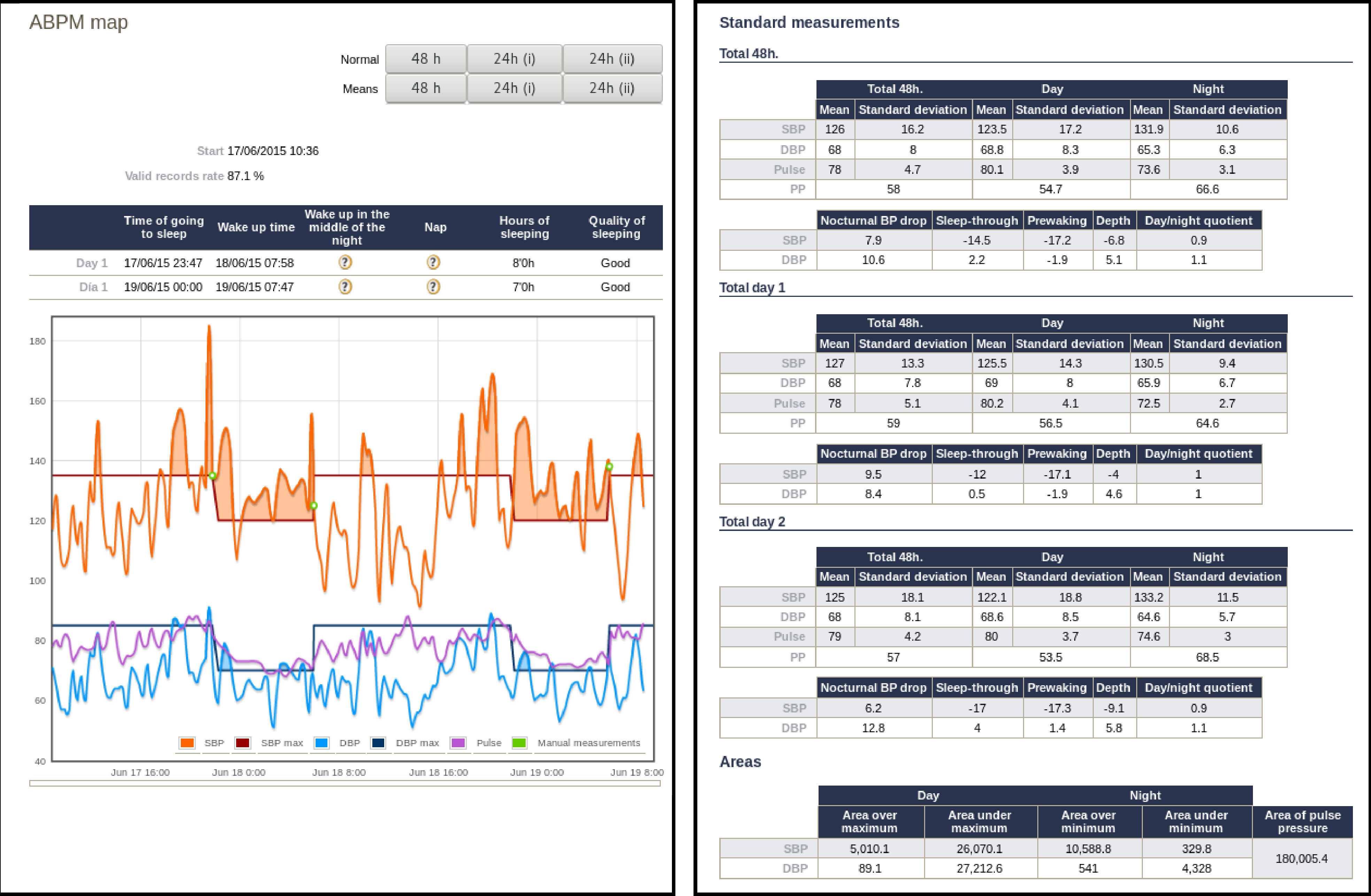Toggle Manual measurements green legend swatch
The image size is (1371, 896).
(x=519, y=743)
